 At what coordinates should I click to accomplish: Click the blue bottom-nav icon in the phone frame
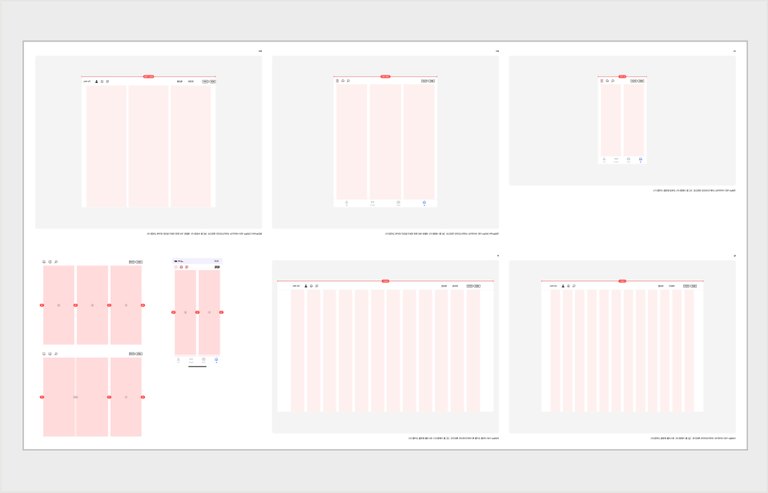click(216, 360)
